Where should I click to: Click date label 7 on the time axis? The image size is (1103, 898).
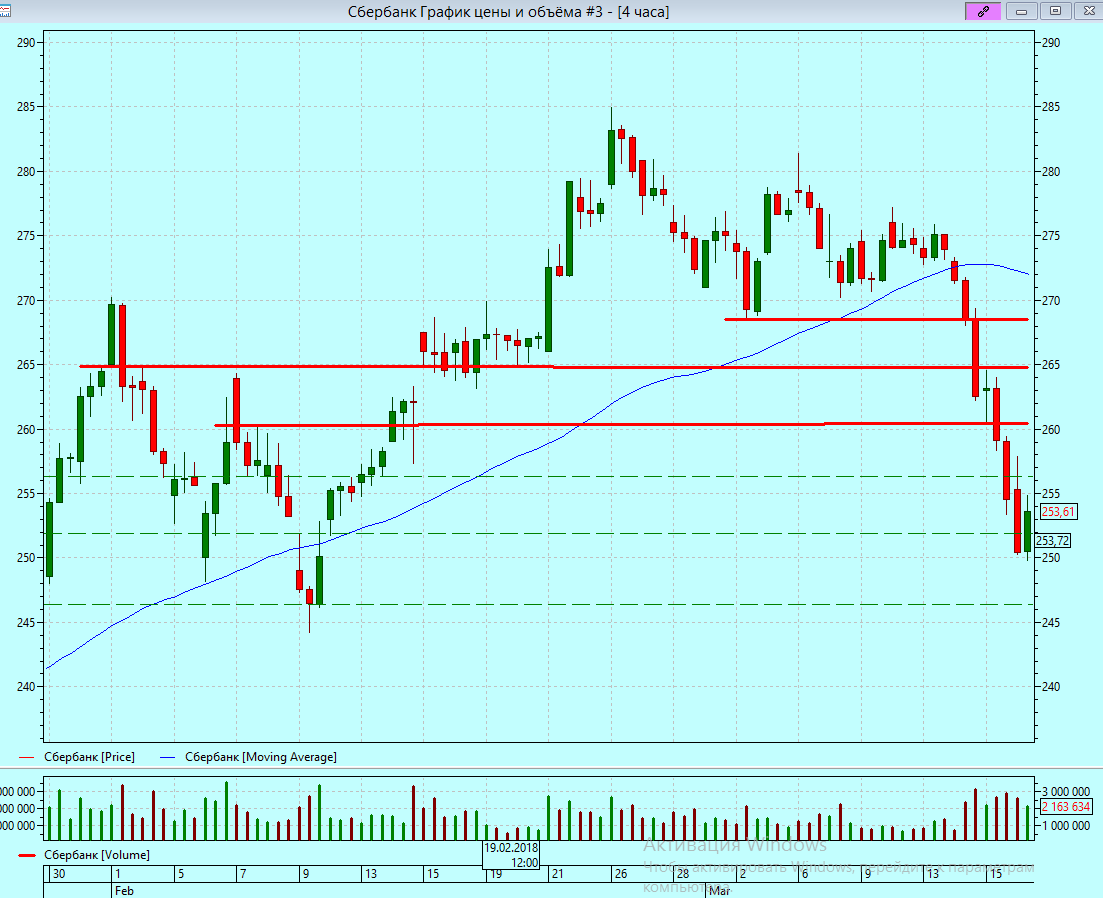(243, 874)
